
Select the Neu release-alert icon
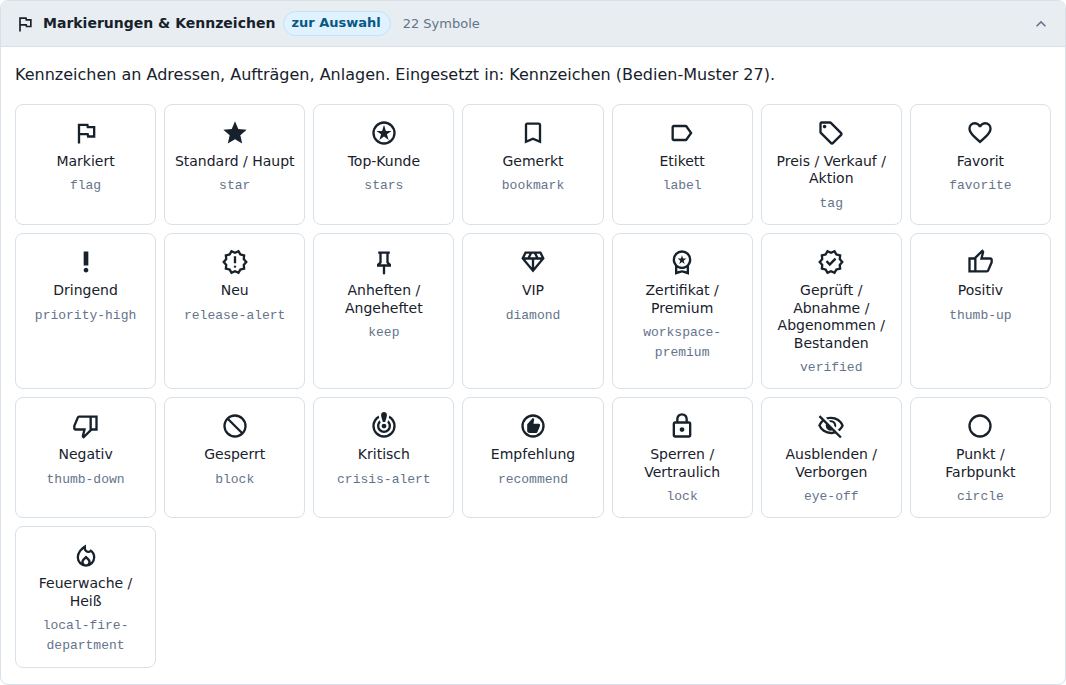coord(235,262)
